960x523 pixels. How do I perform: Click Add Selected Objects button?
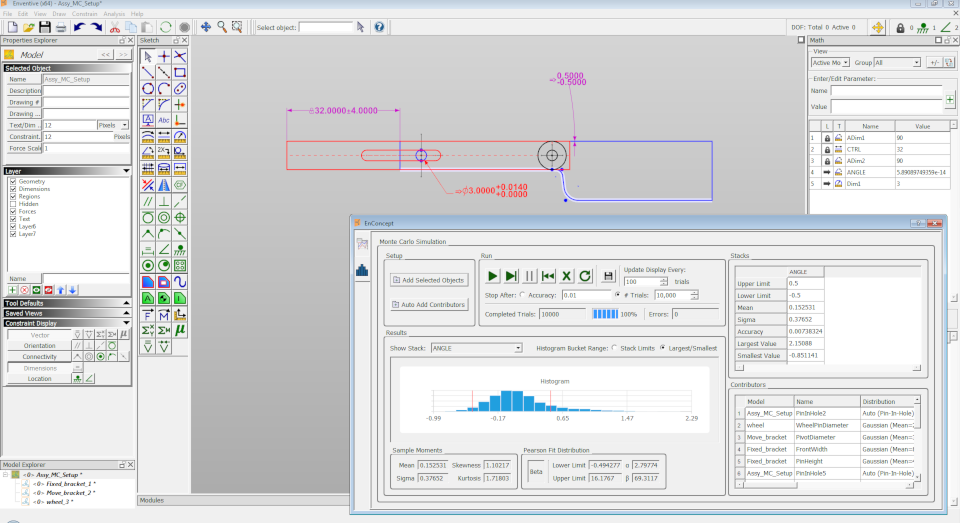click(429, 280)
